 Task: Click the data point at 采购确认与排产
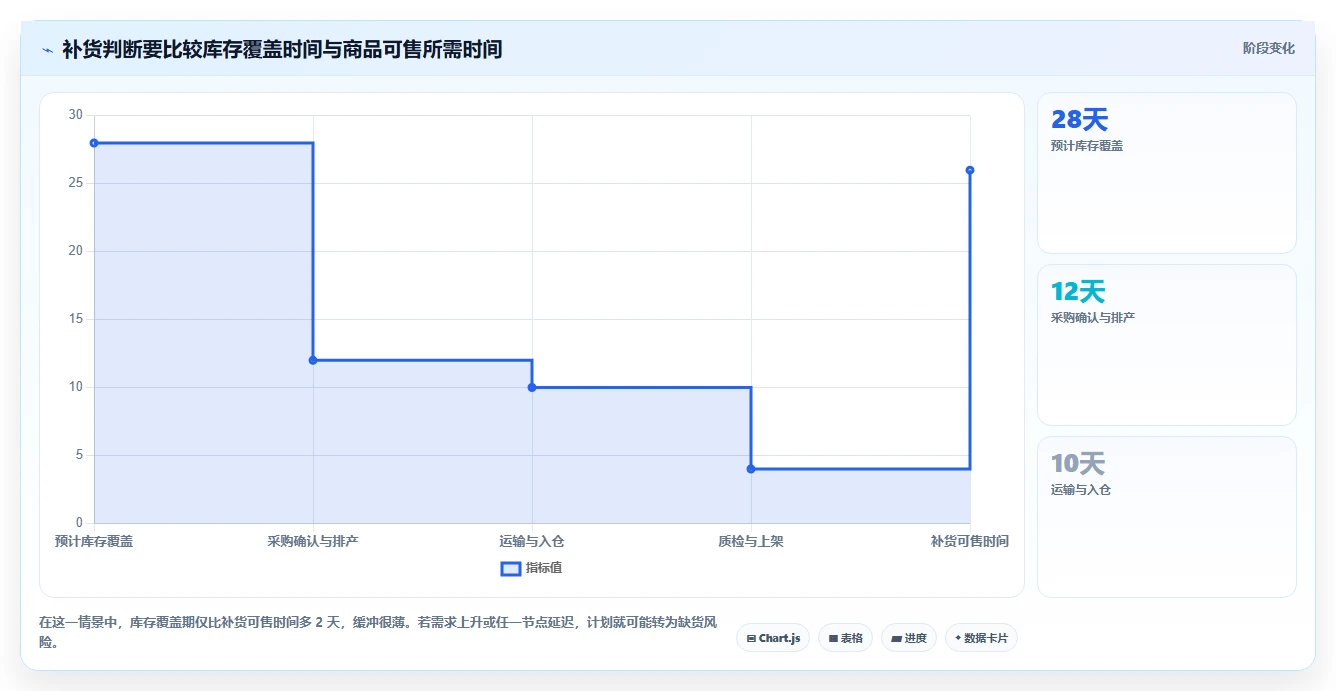click(313, 360)
